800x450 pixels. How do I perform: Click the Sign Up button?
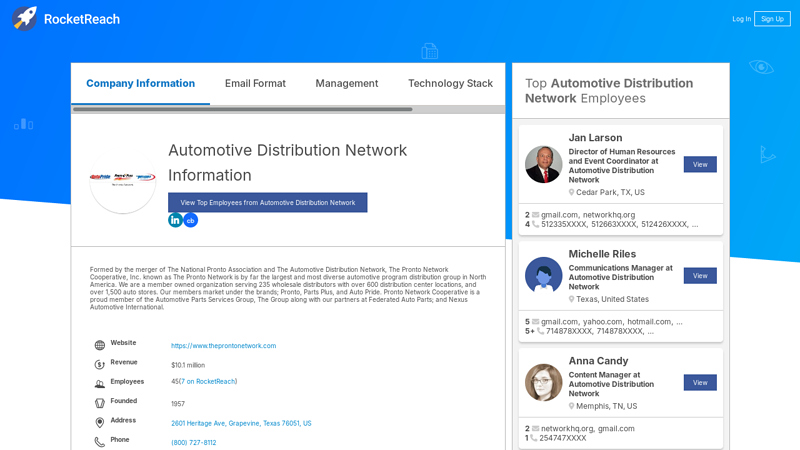click(772, 19)
